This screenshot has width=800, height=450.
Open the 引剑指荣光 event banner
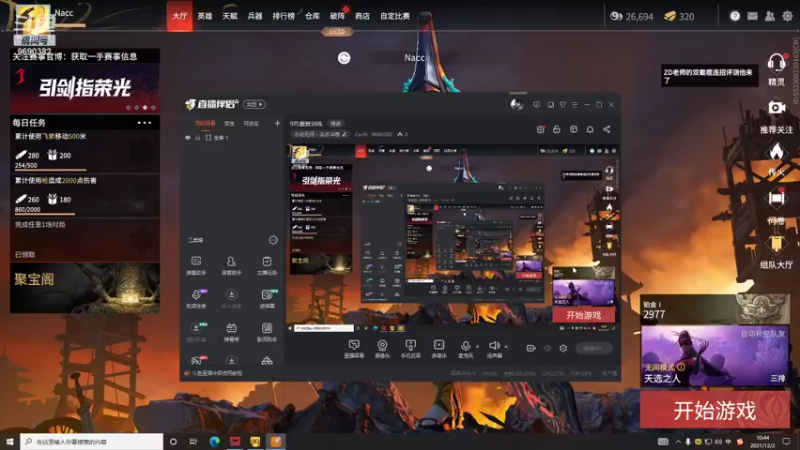85,88
